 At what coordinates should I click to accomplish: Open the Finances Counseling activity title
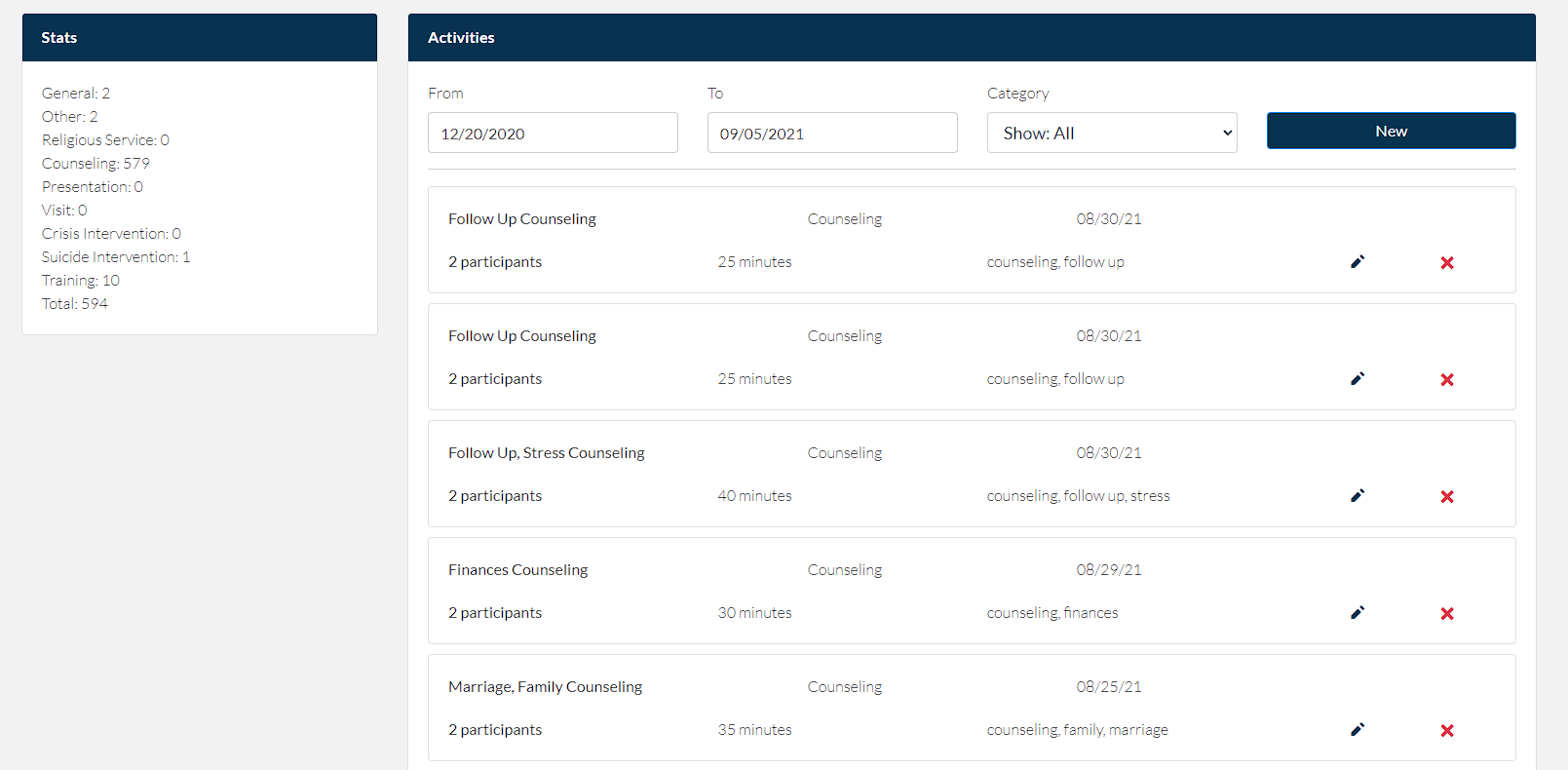pos(517,569)
